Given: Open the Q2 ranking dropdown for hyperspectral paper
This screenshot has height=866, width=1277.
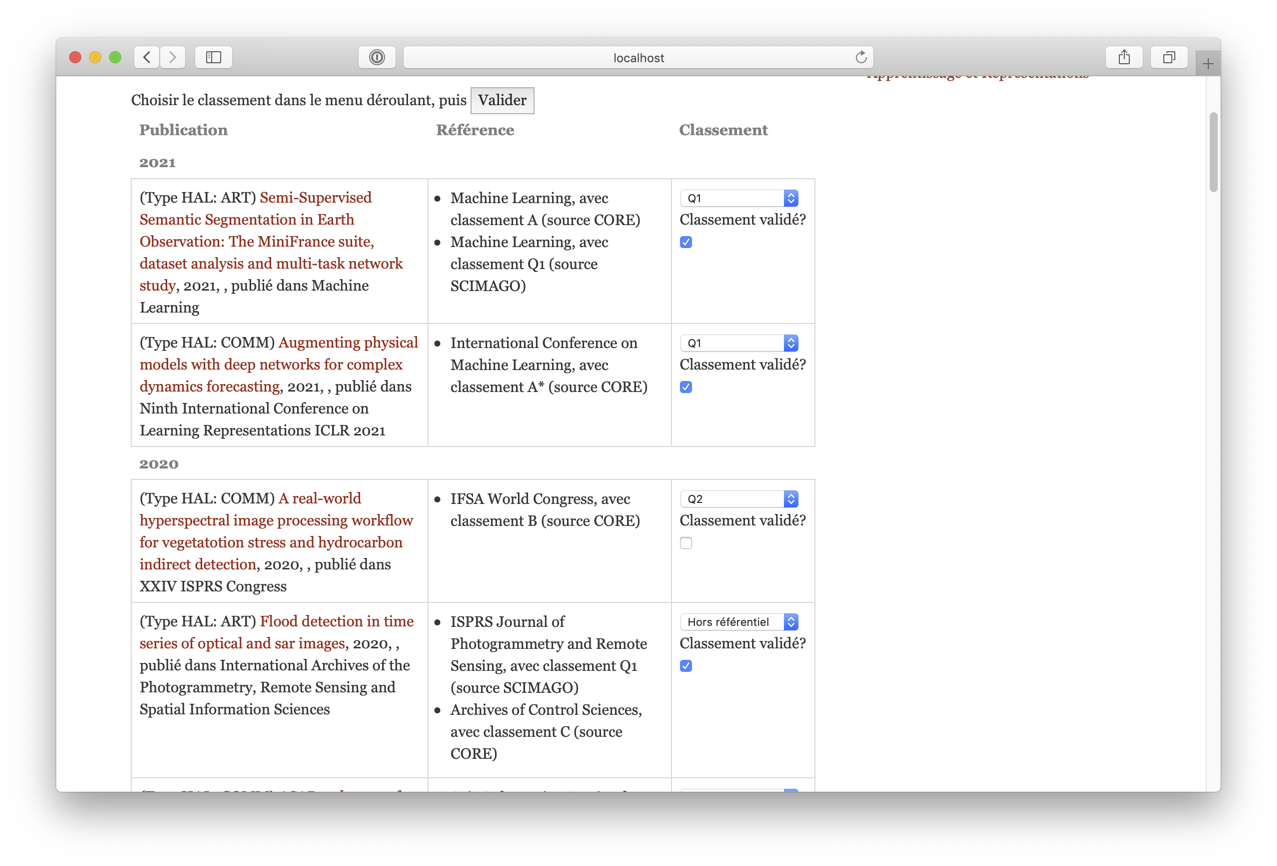Looking at the screenshot, I should [739, 499].
